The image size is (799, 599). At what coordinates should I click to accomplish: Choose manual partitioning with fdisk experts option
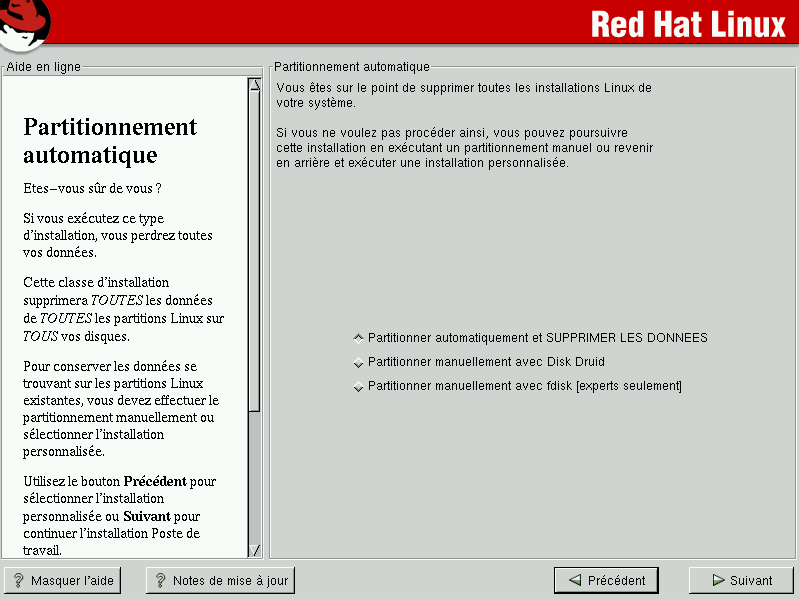[359, 386]
